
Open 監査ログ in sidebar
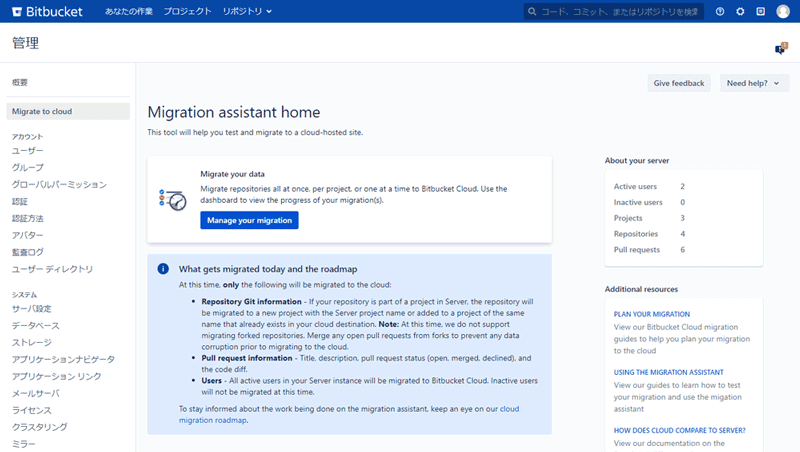pos(28,252)
